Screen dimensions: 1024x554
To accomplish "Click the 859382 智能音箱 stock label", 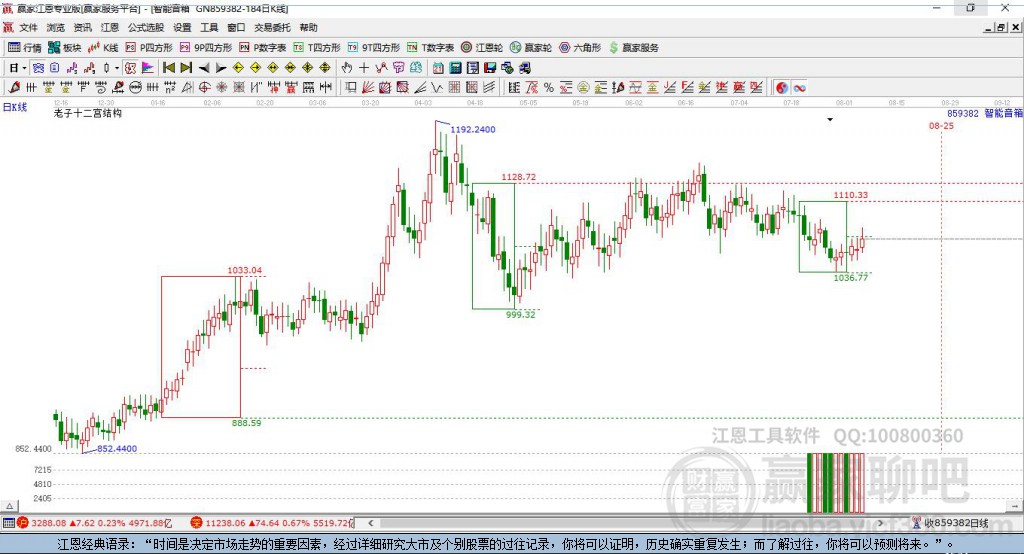I will pos(985,113).
